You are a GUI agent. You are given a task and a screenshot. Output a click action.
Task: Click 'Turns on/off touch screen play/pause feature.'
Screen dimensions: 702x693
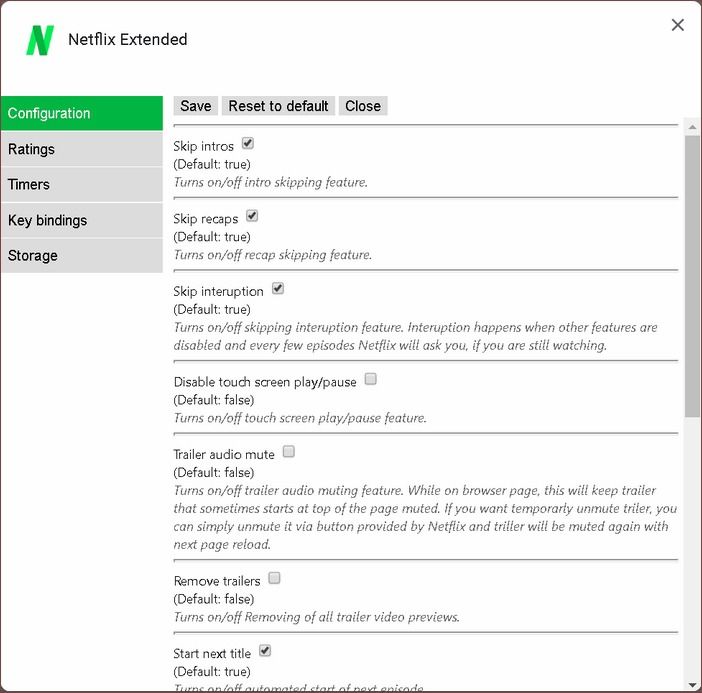click(300, 418)
